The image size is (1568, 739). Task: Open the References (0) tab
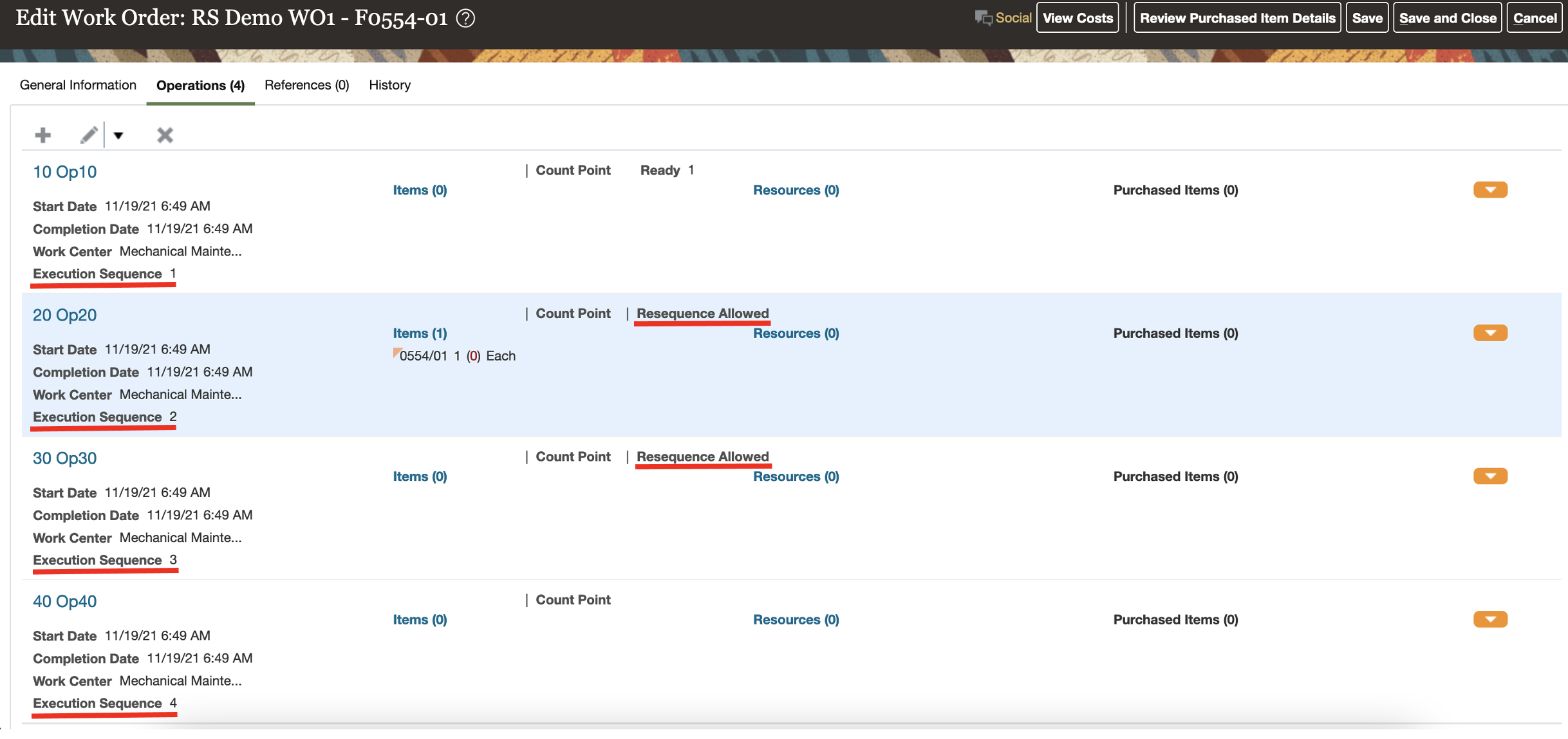pos(306,85)
